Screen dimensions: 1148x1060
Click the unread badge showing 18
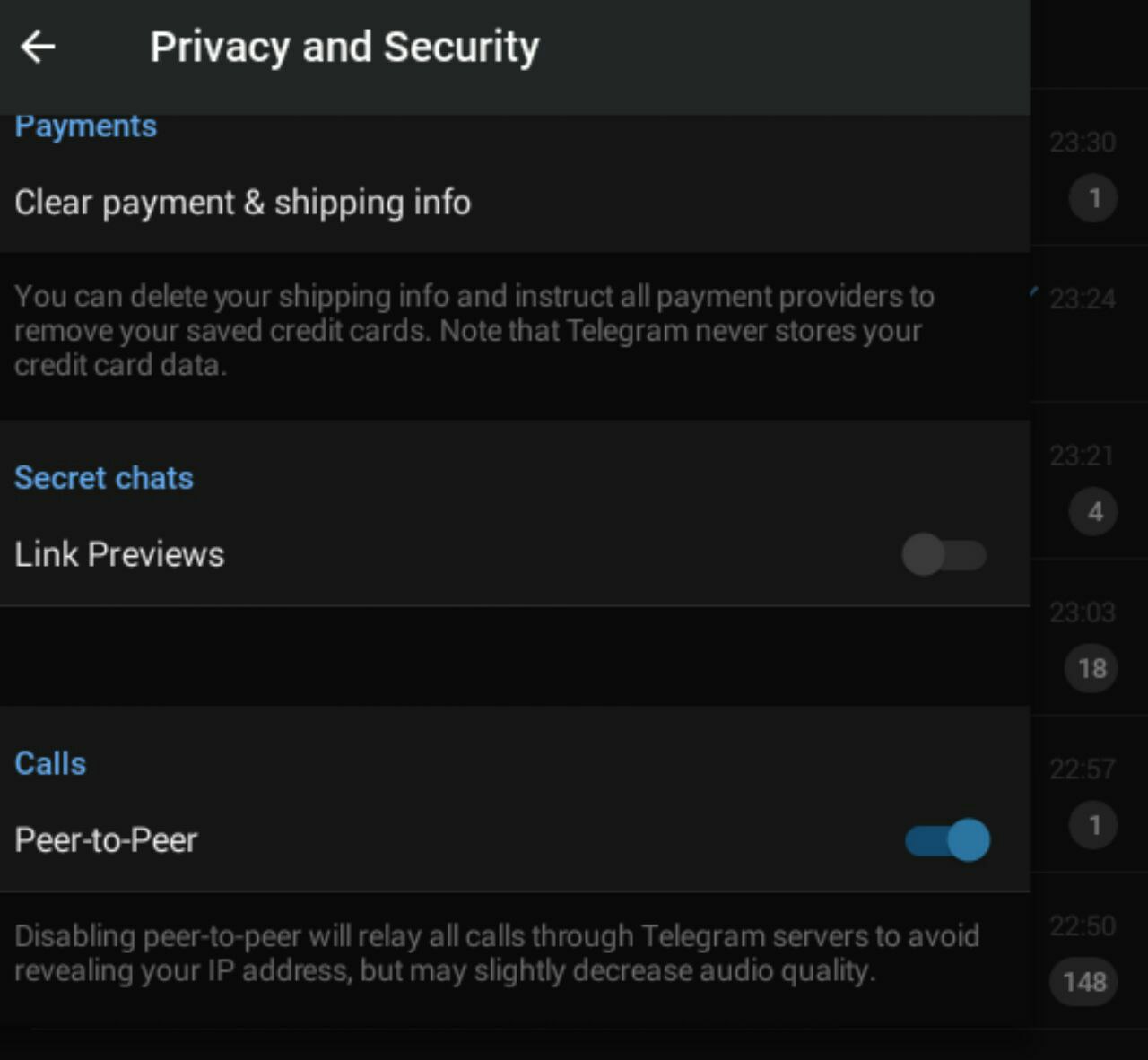pyautogui.click(x=1091, y=668)
